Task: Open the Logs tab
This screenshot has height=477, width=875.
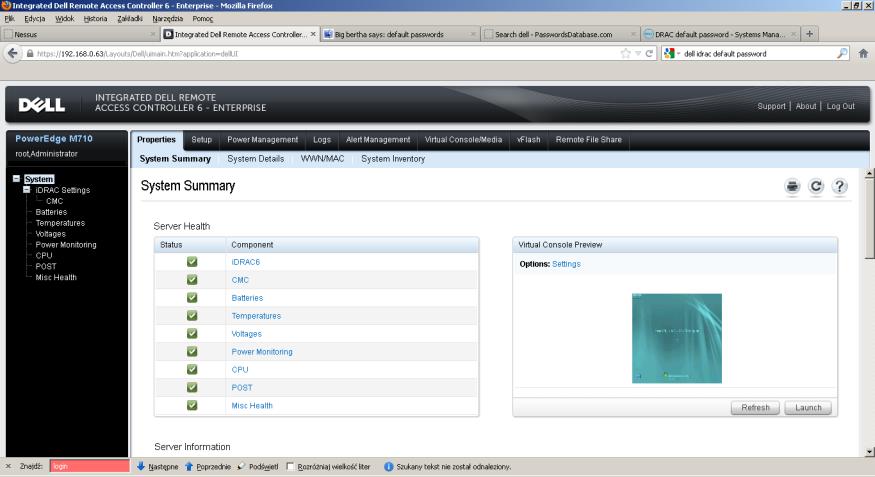Action: [x=322, y=139]
